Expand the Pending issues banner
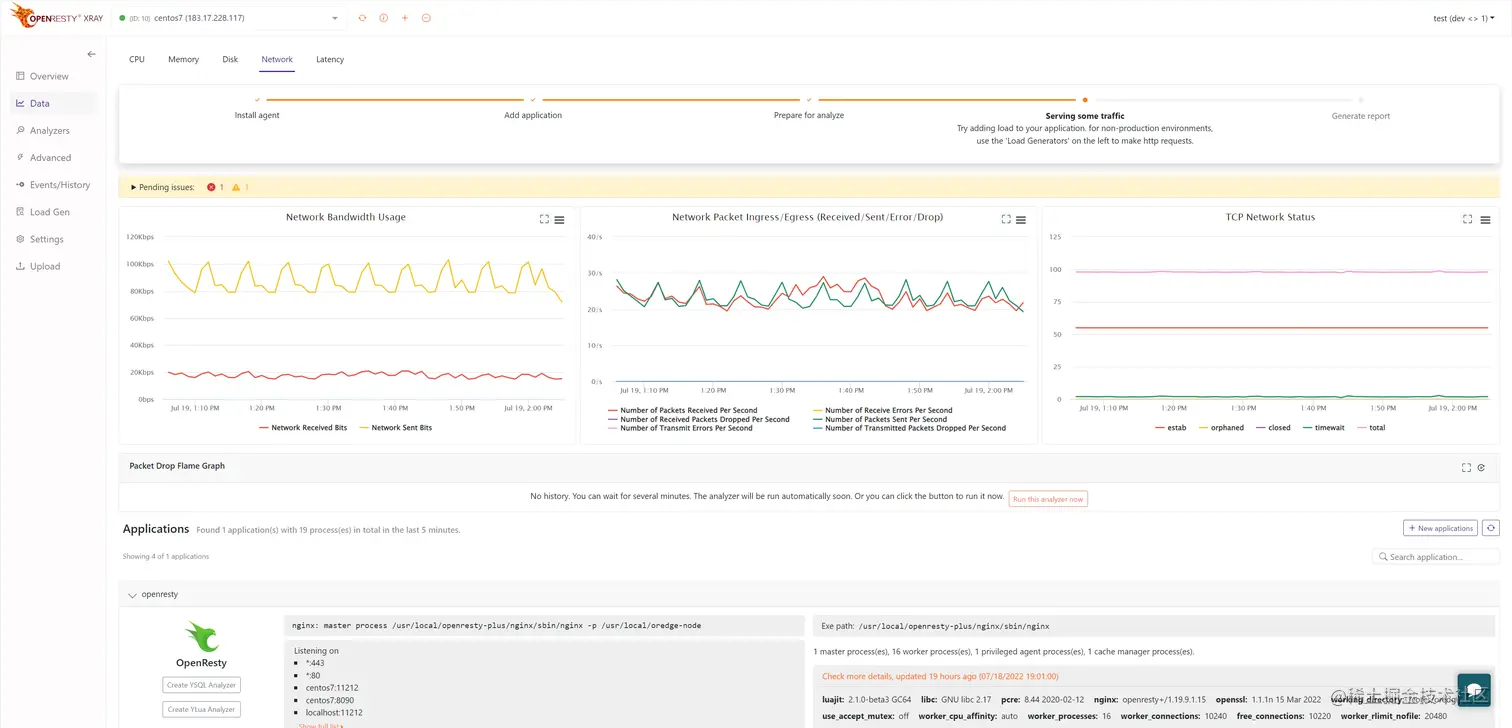This screenshot has width=1512, height=728. tap(133, 187)
